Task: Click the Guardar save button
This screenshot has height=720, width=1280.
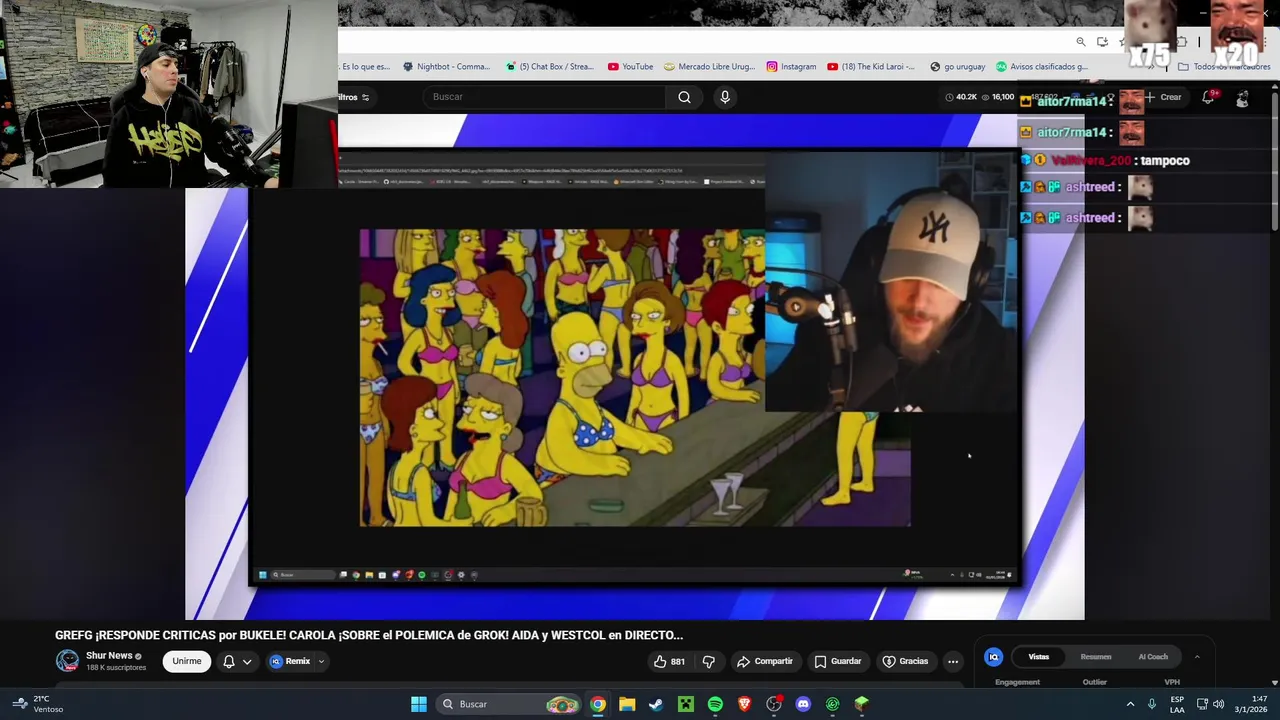Action: click(838, 661)
